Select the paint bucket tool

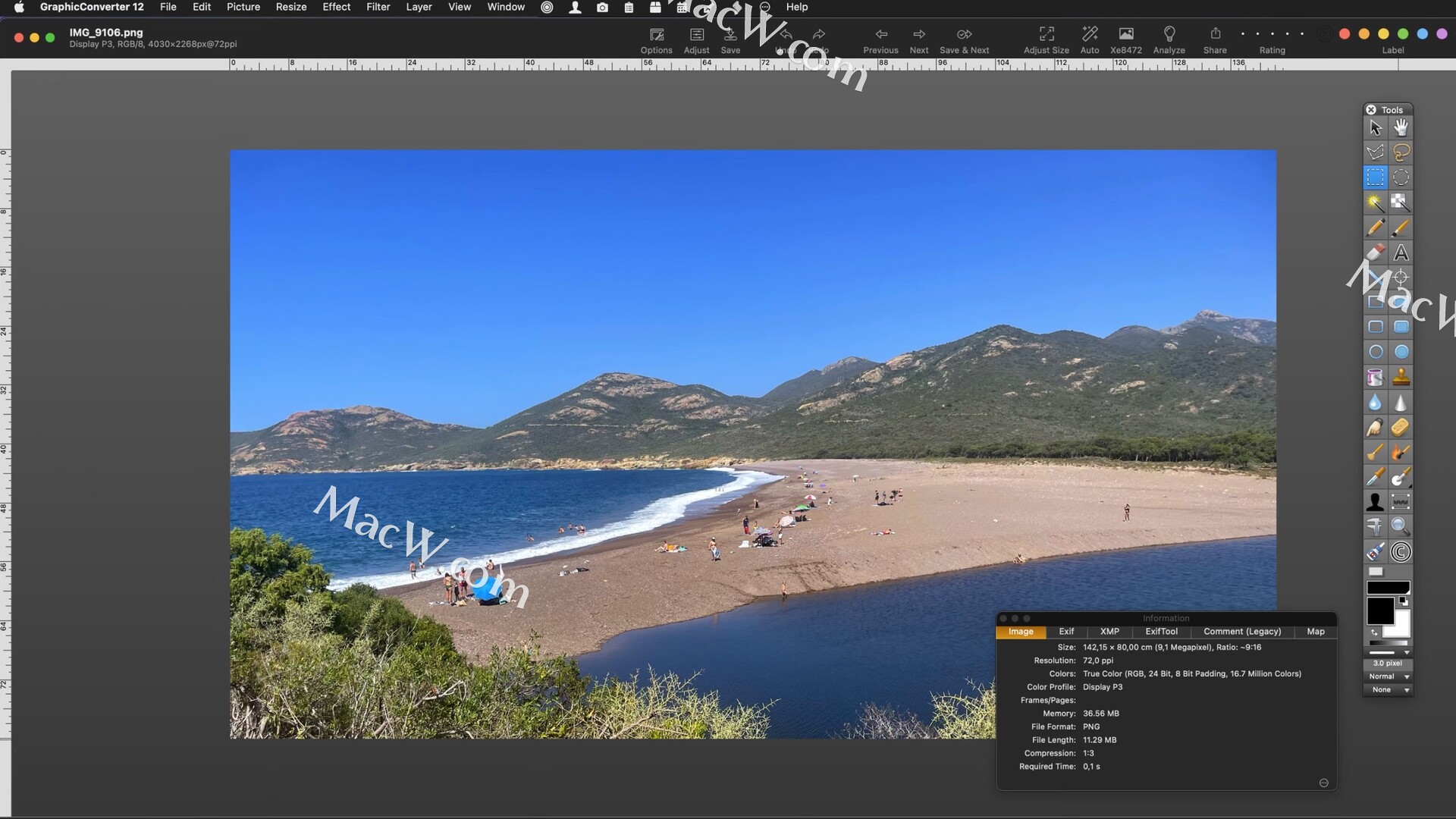1376,377
